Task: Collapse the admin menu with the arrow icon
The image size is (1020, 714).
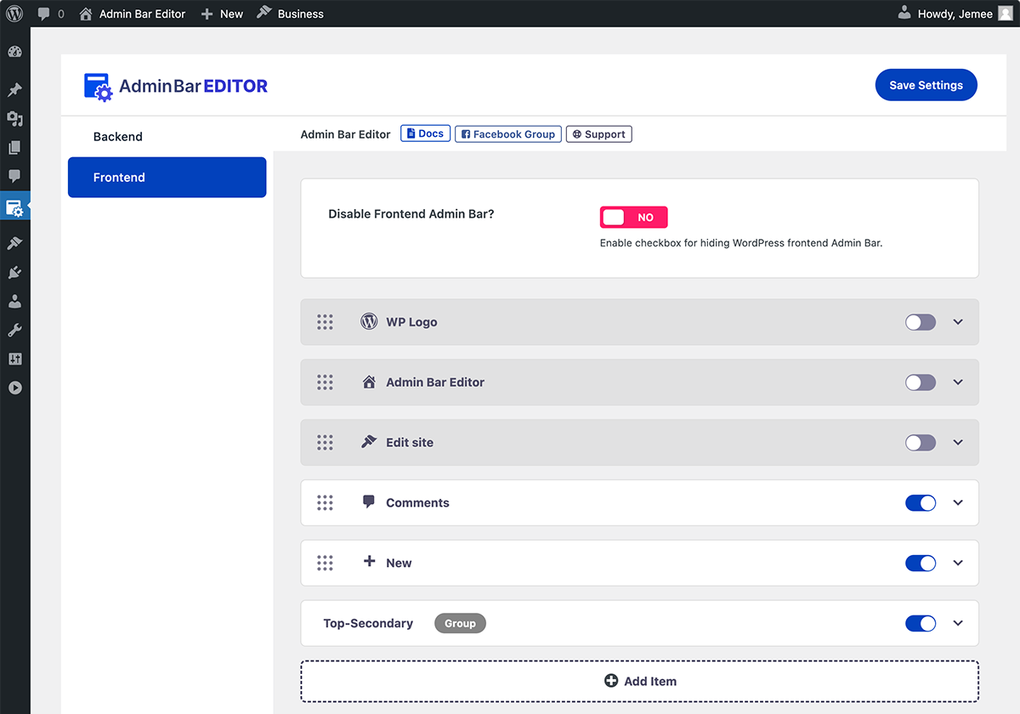Action: point(15,387)
